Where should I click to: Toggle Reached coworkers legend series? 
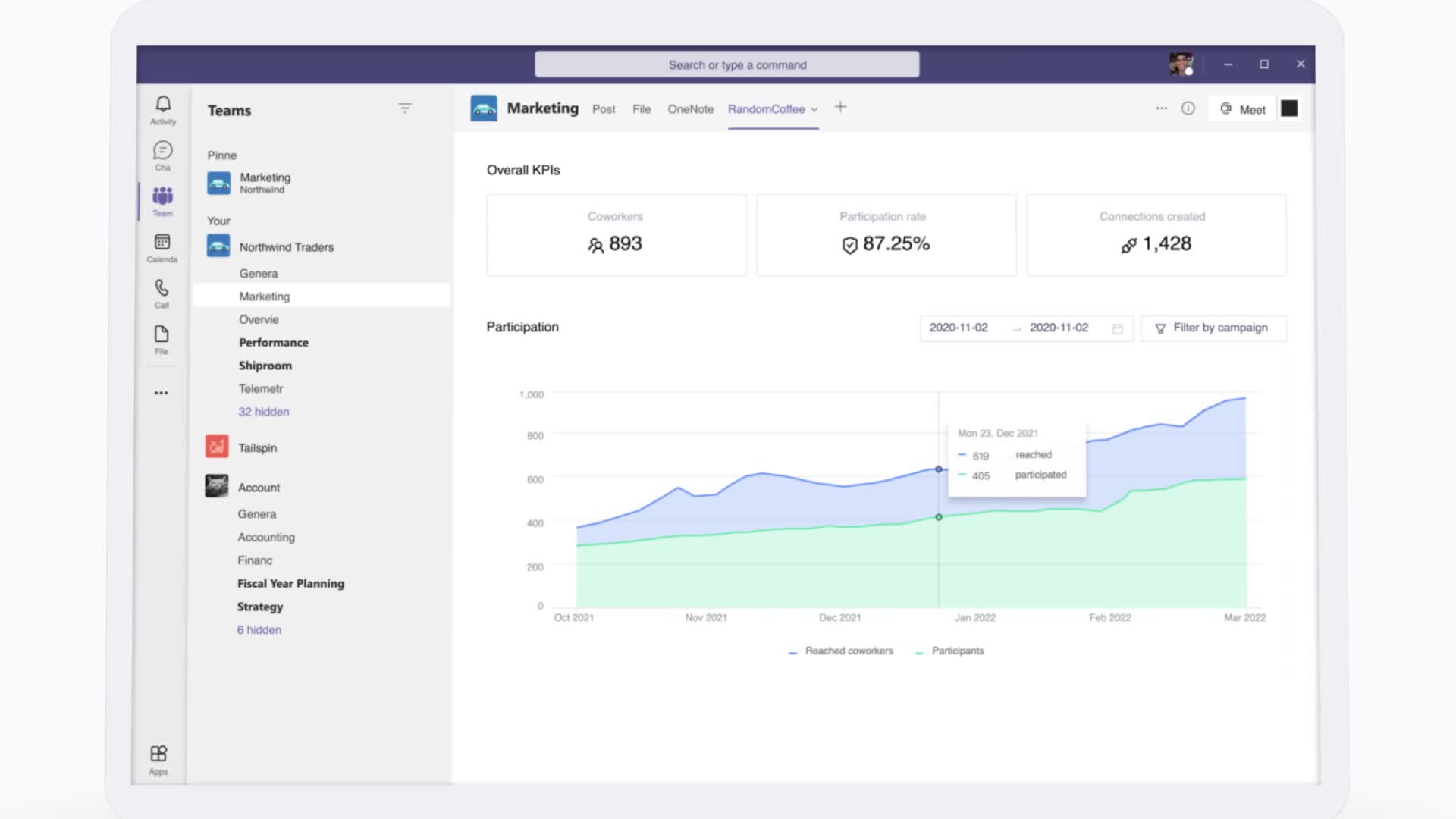point(841,651)
